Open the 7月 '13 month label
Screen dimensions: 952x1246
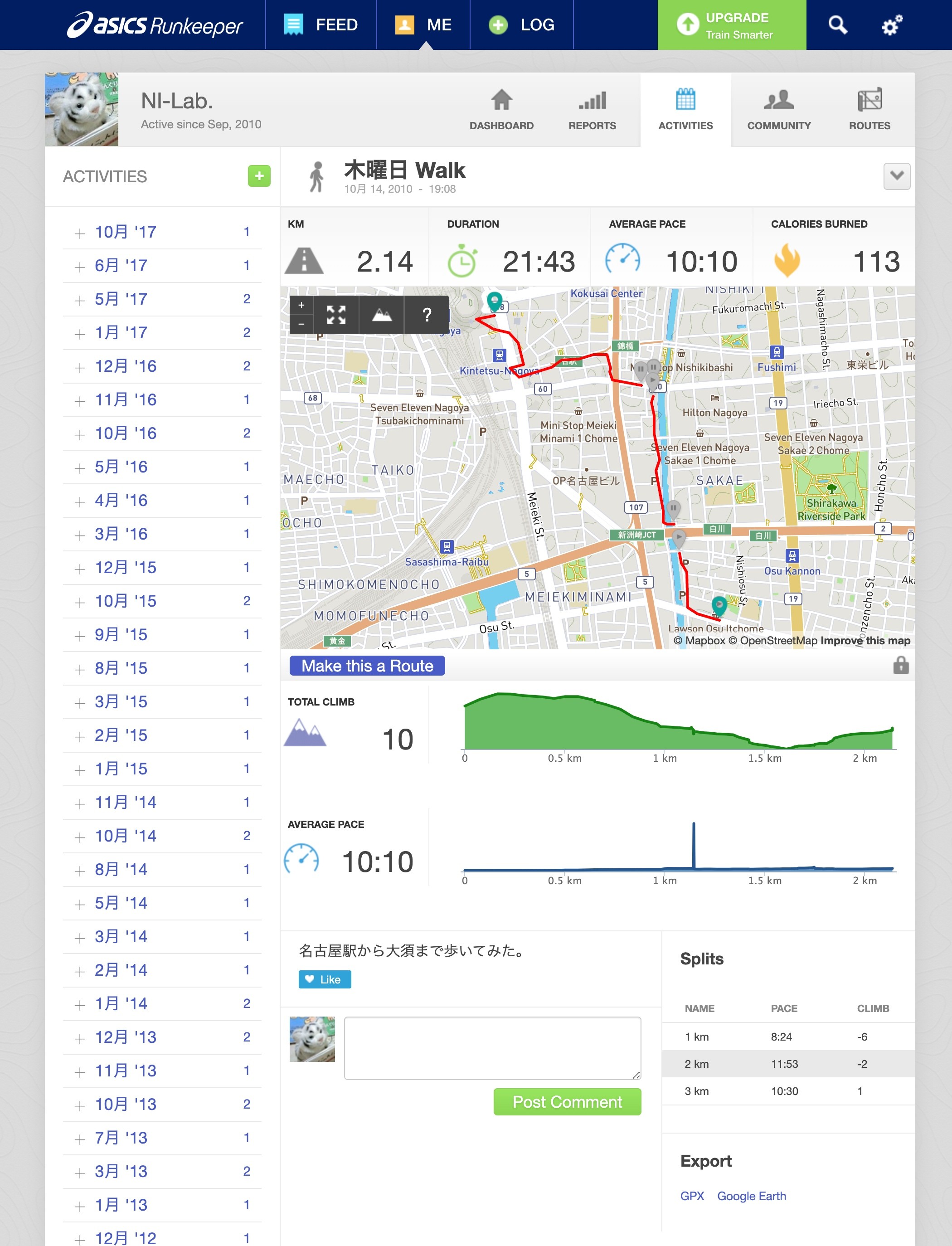(121, 1138)
